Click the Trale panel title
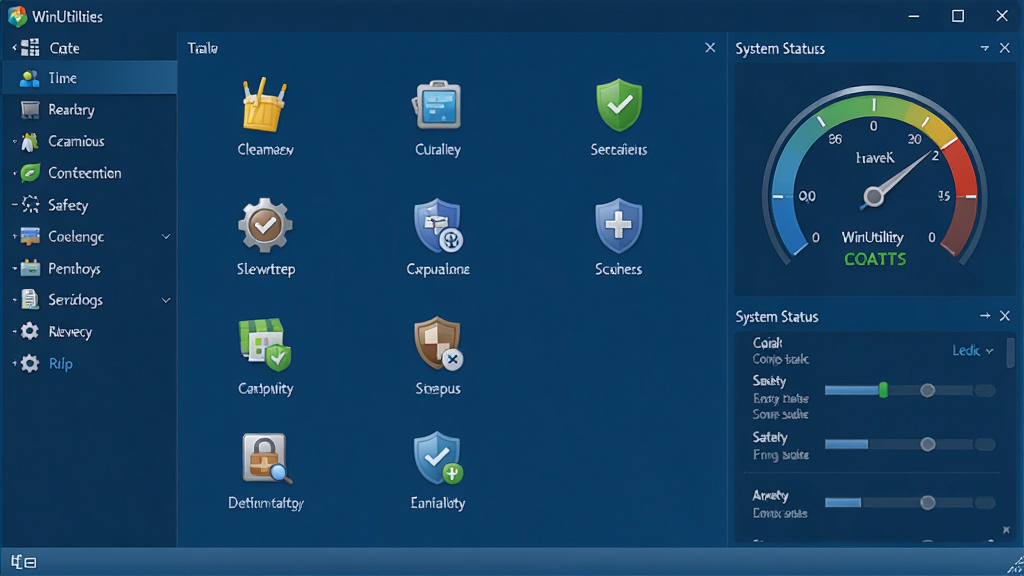The image size is (1024, 576). (202, 48)
